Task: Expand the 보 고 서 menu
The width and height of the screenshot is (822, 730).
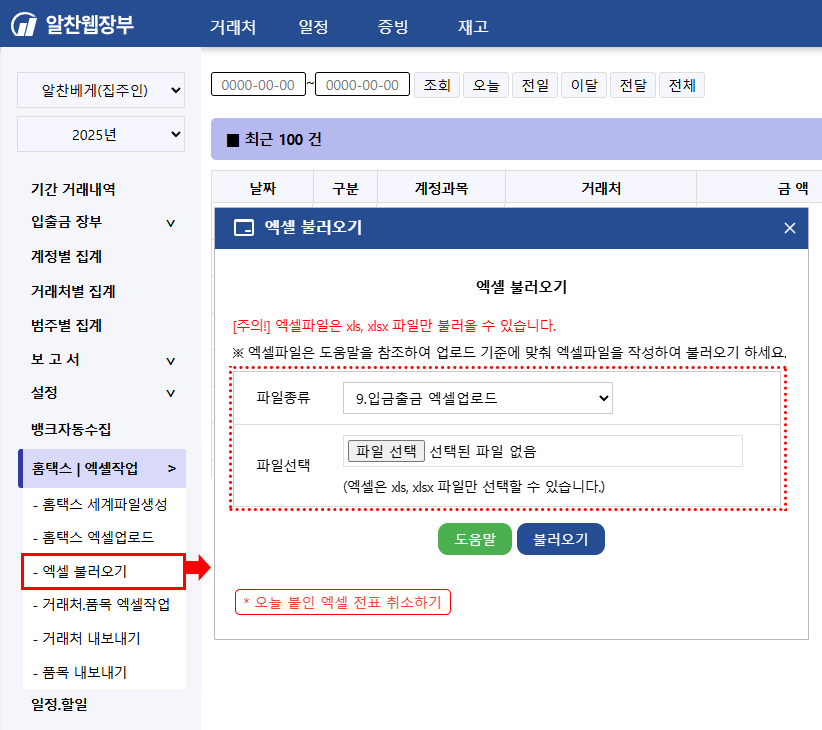Action: [170, 361]
